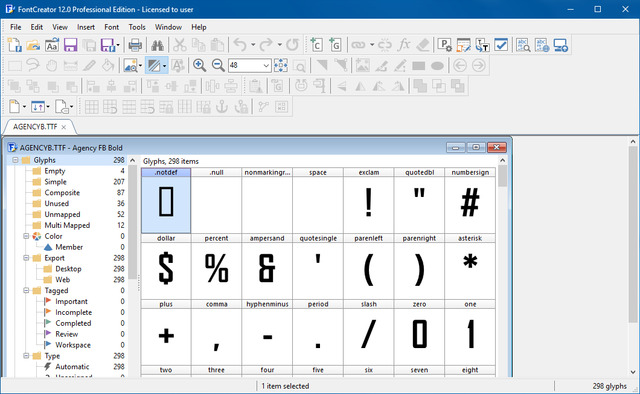Close the AGENCYB.TTF tab with its x
The image size is (640, 394).
pos(64,127)
